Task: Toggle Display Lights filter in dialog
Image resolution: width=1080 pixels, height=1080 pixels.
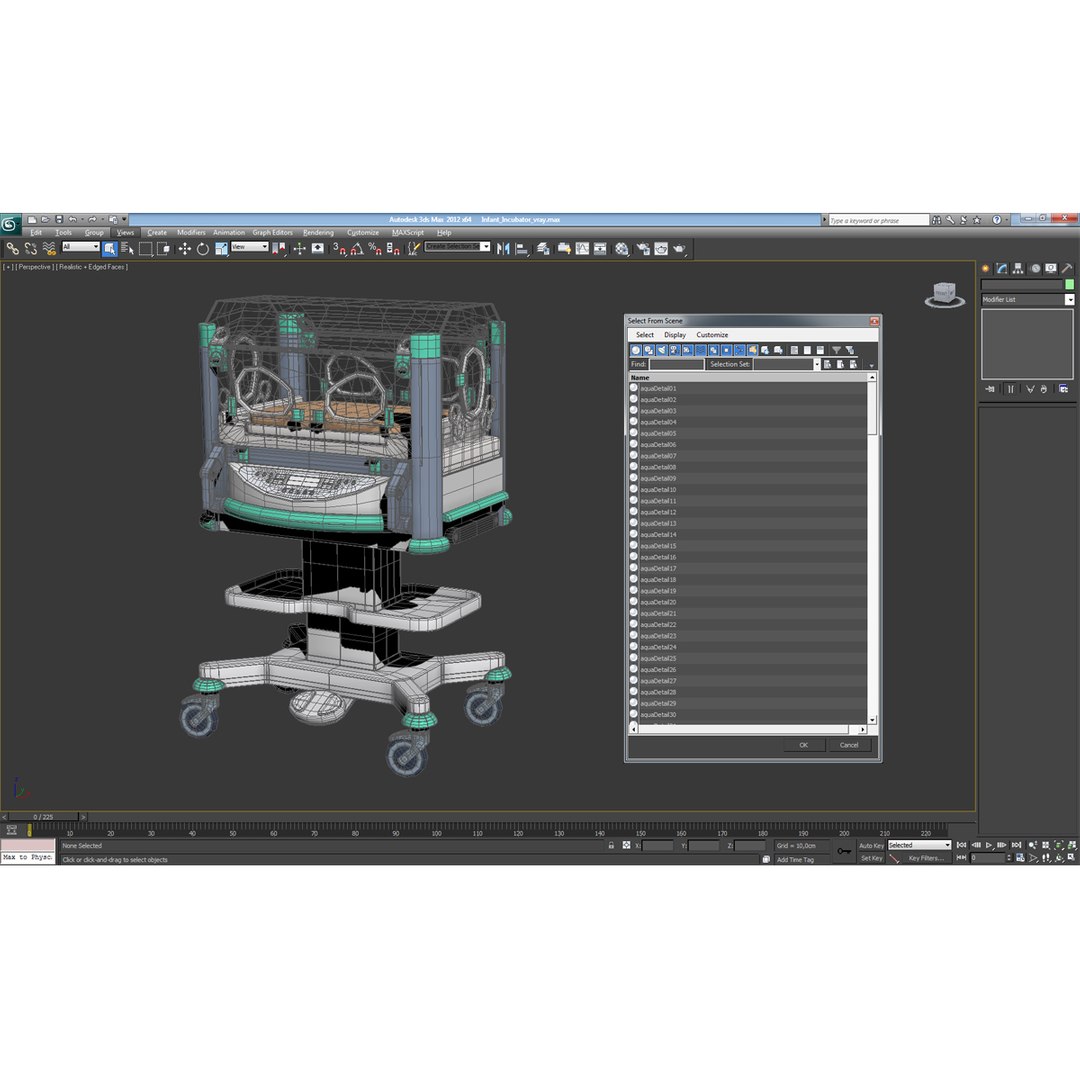Action: (662, 350)
